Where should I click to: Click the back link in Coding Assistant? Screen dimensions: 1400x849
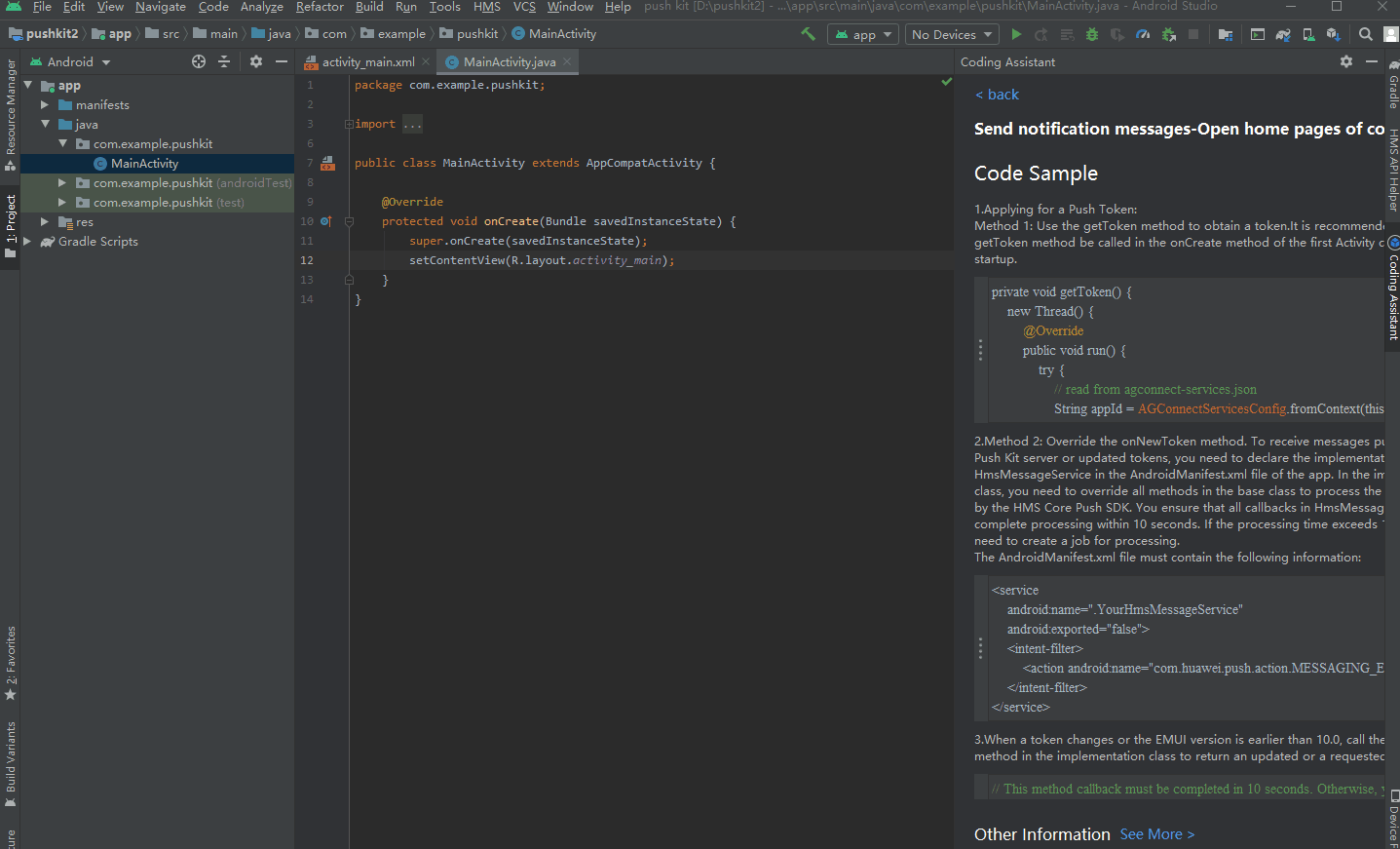997,95
